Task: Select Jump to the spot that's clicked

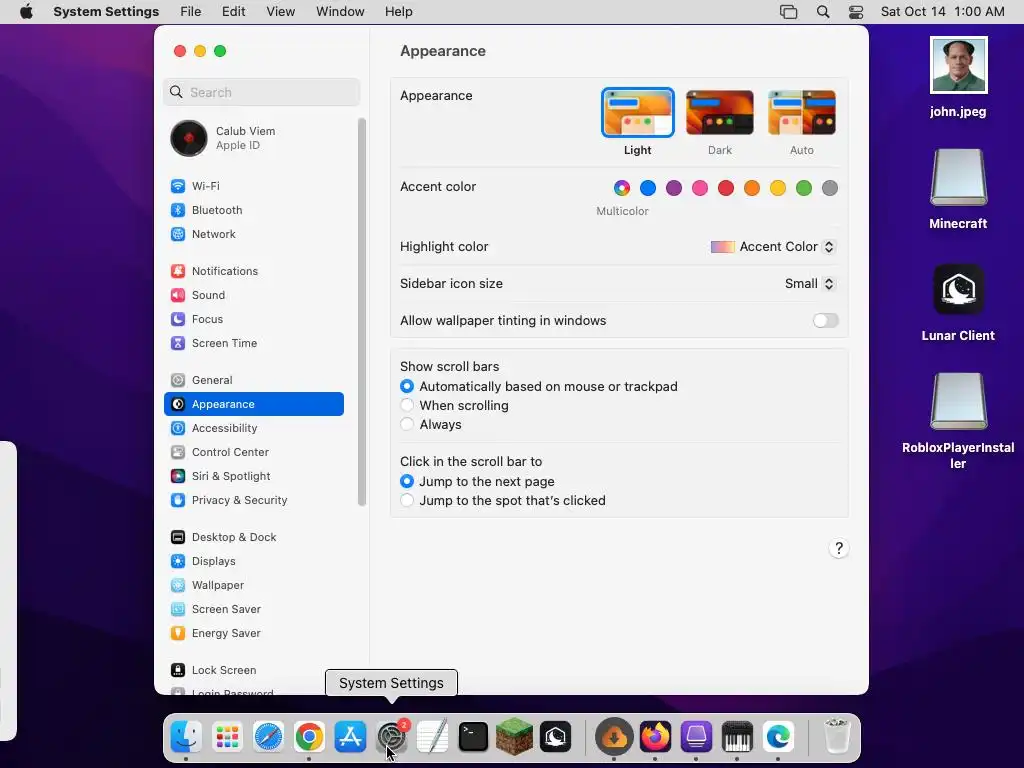Action: pyautogui.click(x=407, y=500)
